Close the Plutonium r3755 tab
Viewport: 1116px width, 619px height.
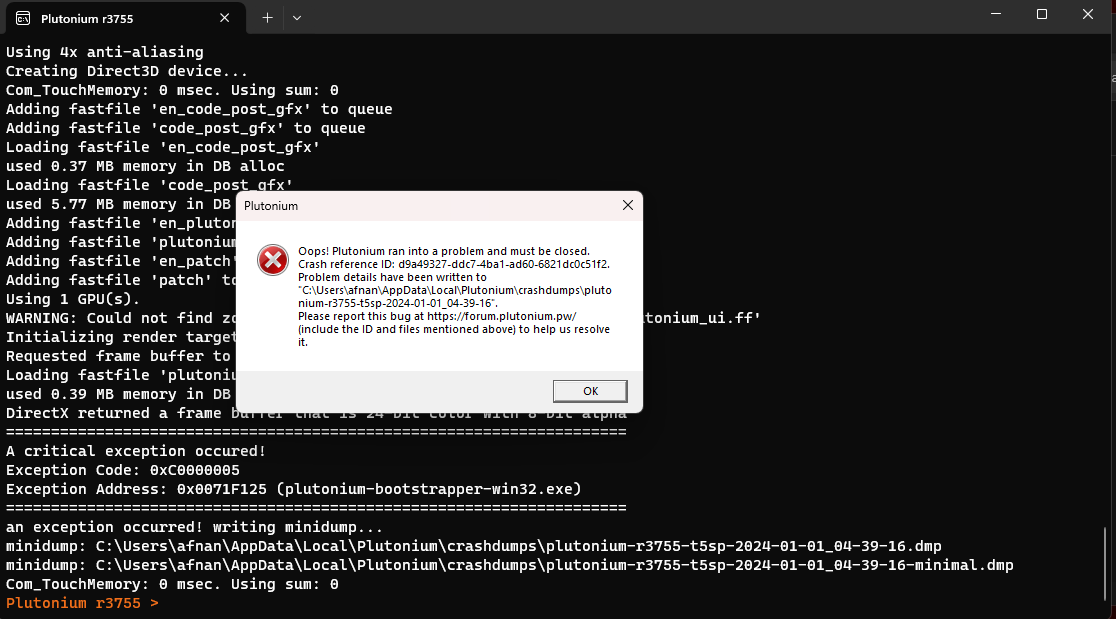pos(224,18)
